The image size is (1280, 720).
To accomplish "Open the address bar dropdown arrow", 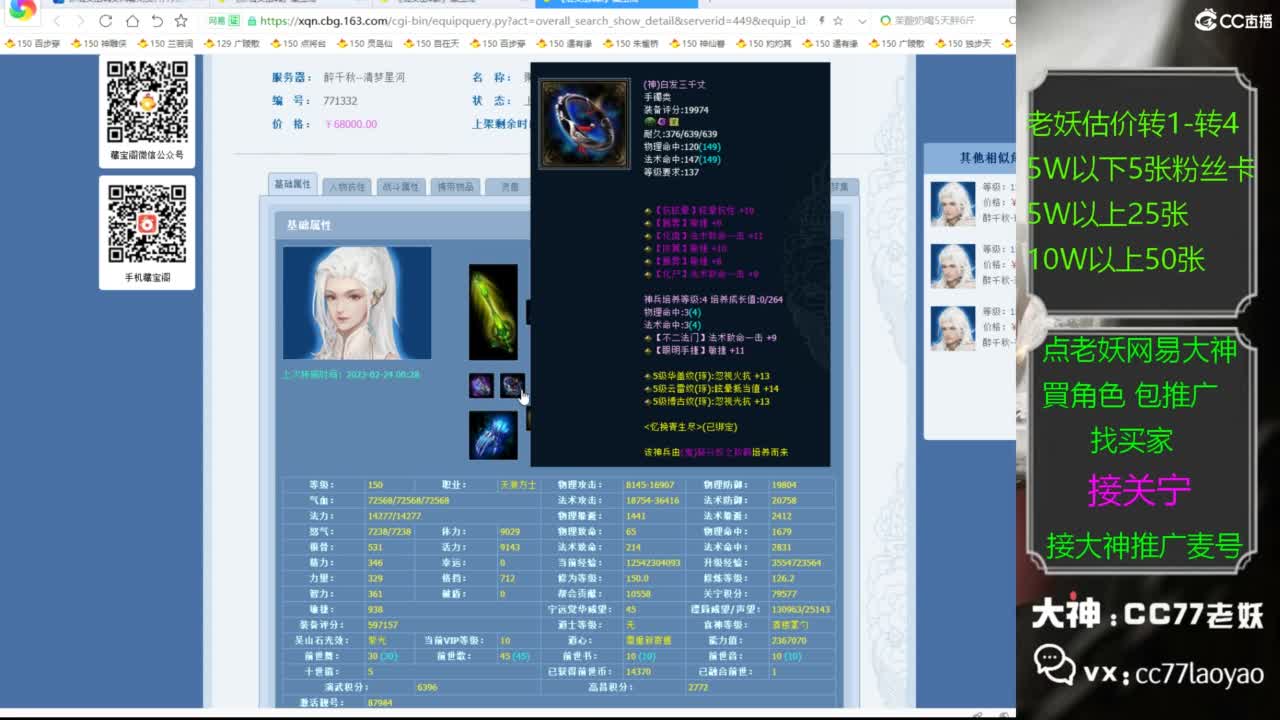I will [862, 21].
